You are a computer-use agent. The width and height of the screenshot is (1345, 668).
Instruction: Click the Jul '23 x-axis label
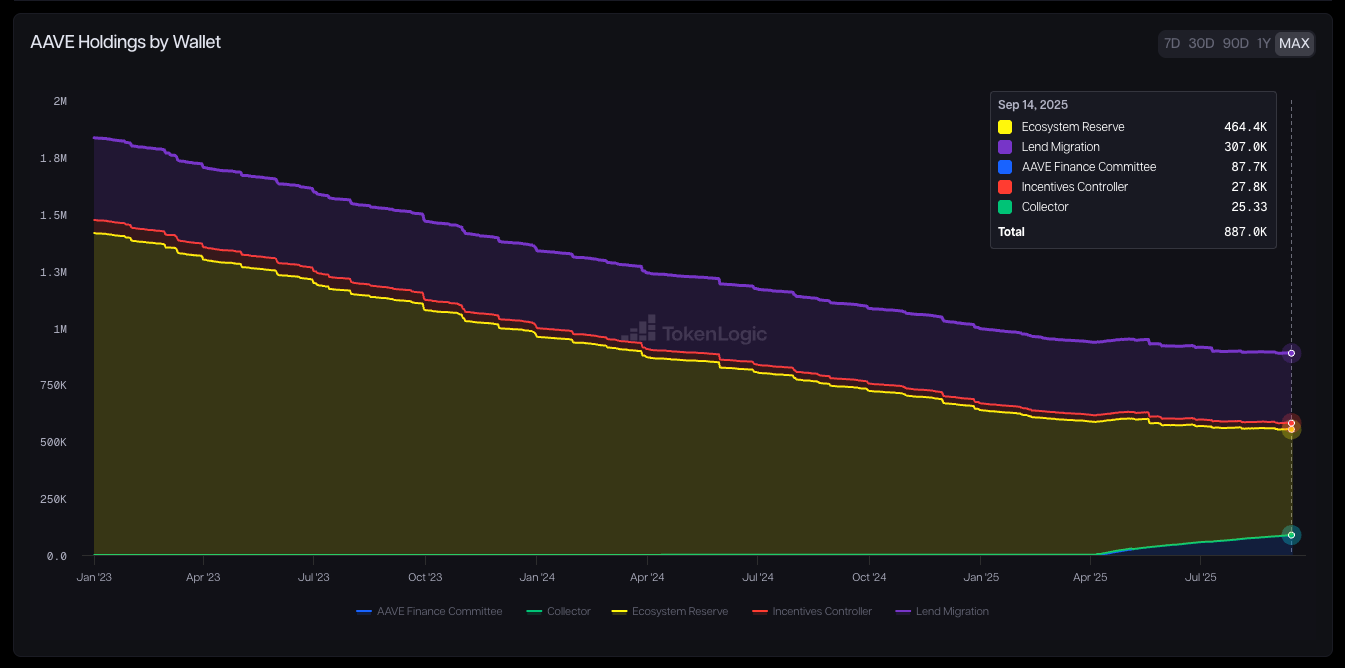click(x=314, y=577)
